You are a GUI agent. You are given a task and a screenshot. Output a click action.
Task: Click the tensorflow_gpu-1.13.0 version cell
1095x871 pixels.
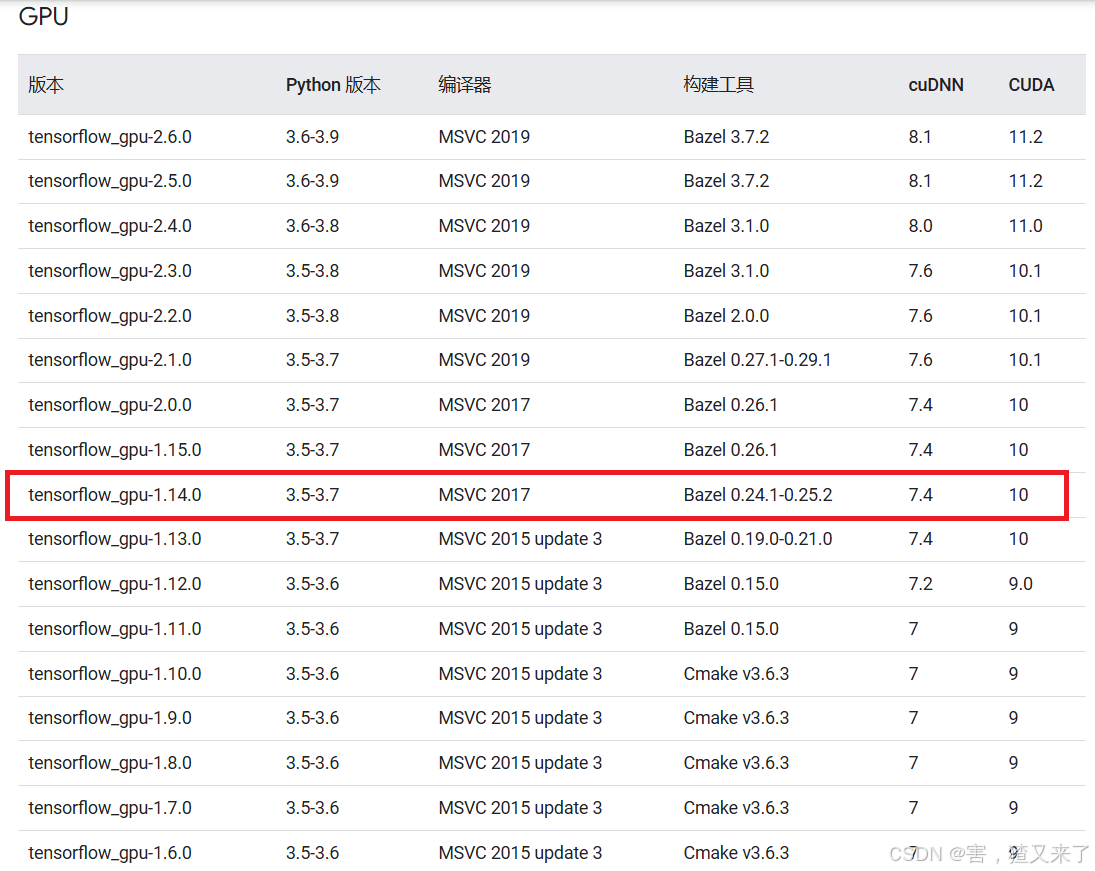pyautogui.click(x=115, y=539)
